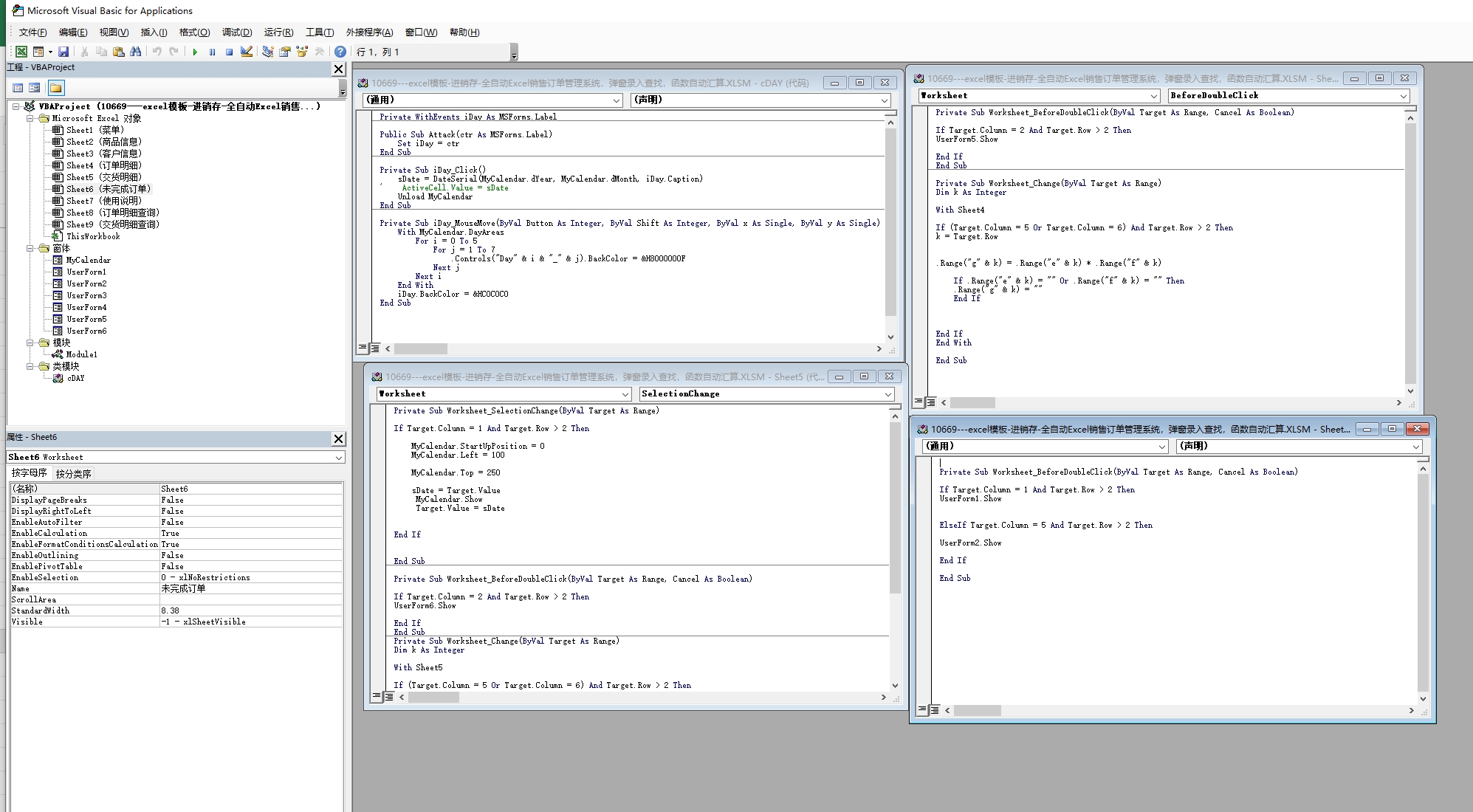Select Module1 in the project tree
The height and width of the screenshot is (812, 1473).
point(81,354)
